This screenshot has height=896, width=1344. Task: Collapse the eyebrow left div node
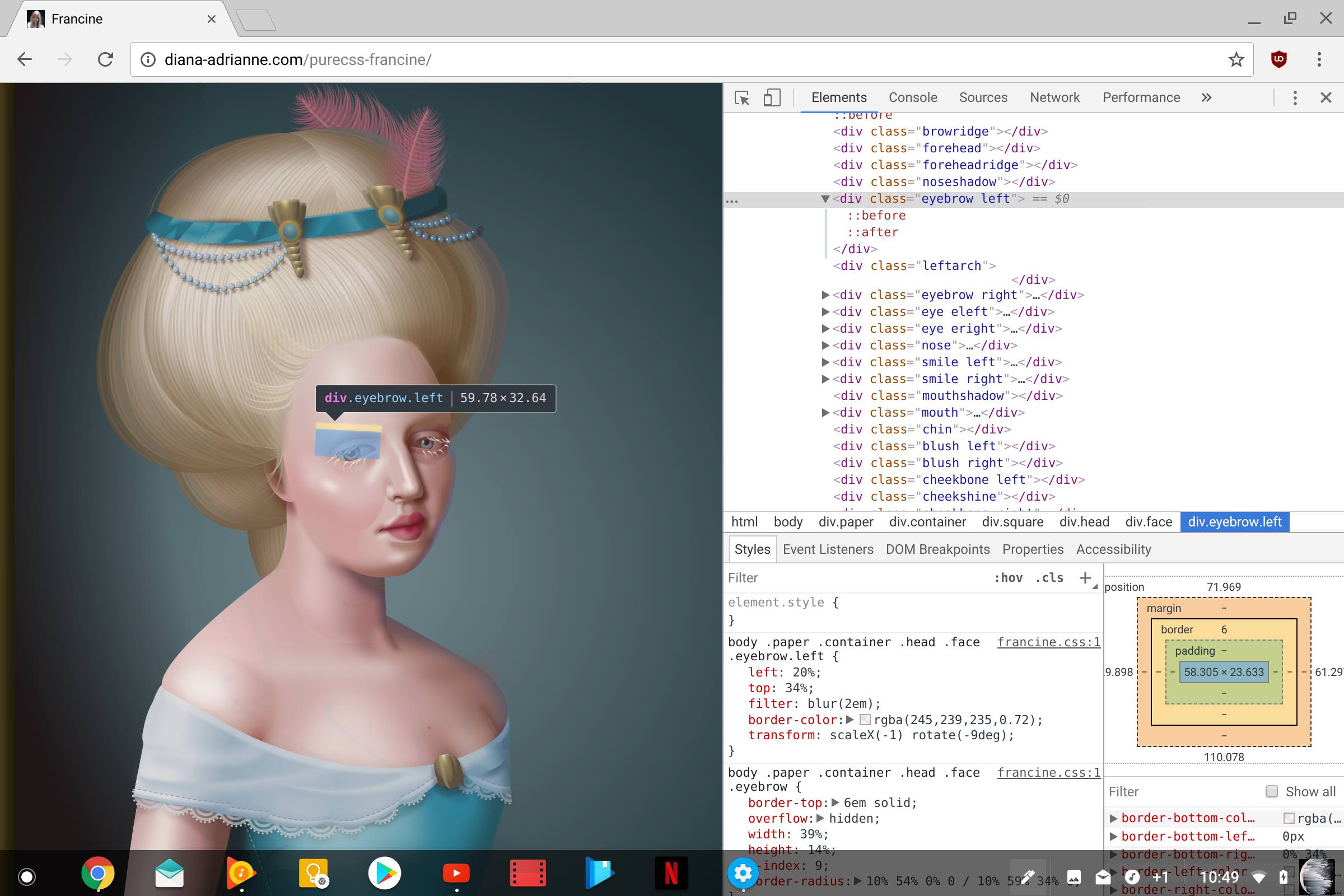pos(824,199)
